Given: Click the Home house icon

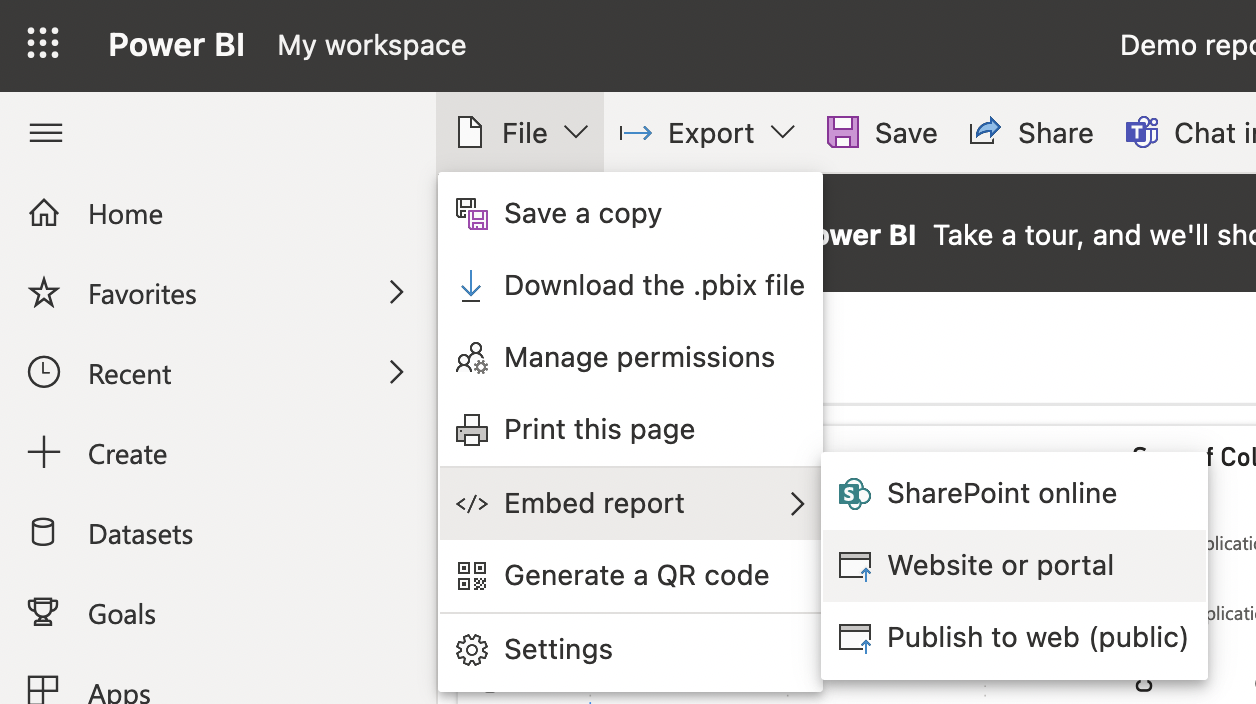Looking at the screenshot, I should click(x=44, y=213).
